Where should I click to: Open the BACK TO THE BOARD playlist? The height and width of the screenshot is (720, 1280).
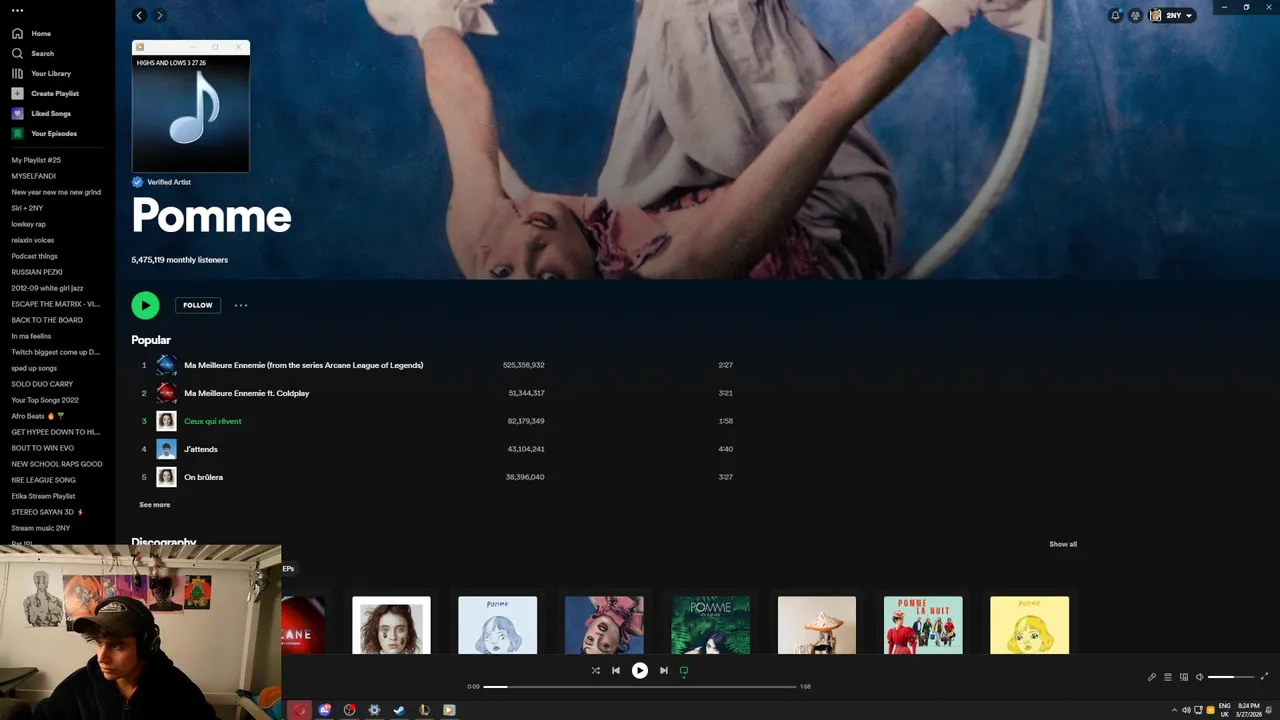coord(47,320)
